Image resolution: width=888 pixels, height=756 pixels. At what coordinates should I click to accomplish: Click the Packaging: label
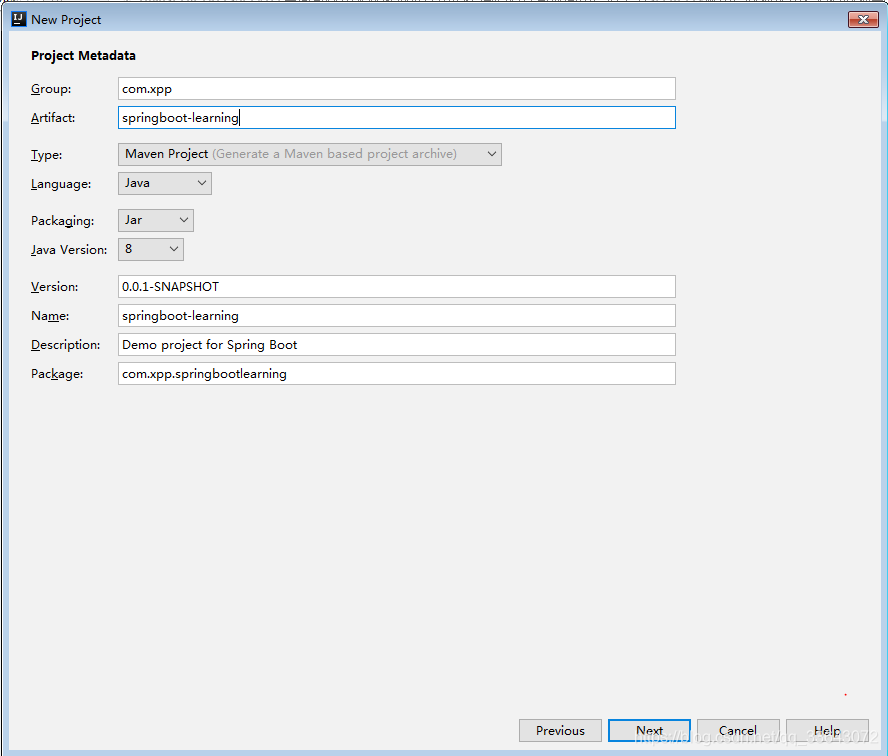(63, 221)
